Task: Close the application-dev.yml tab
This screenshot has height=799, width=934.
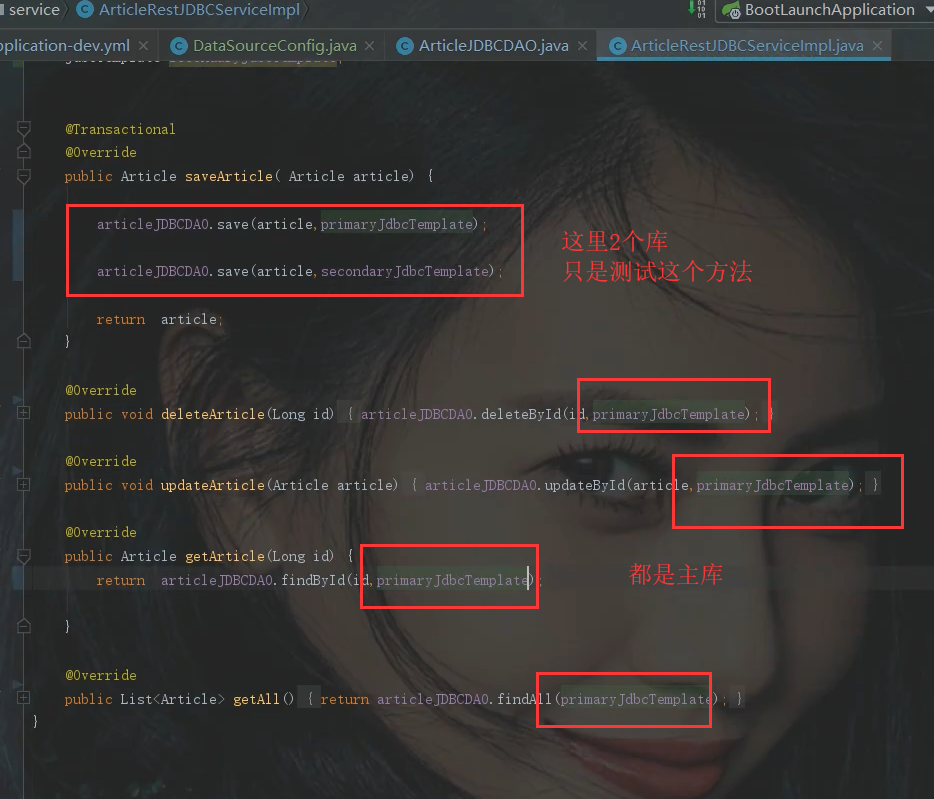Action: pos(144,46)
